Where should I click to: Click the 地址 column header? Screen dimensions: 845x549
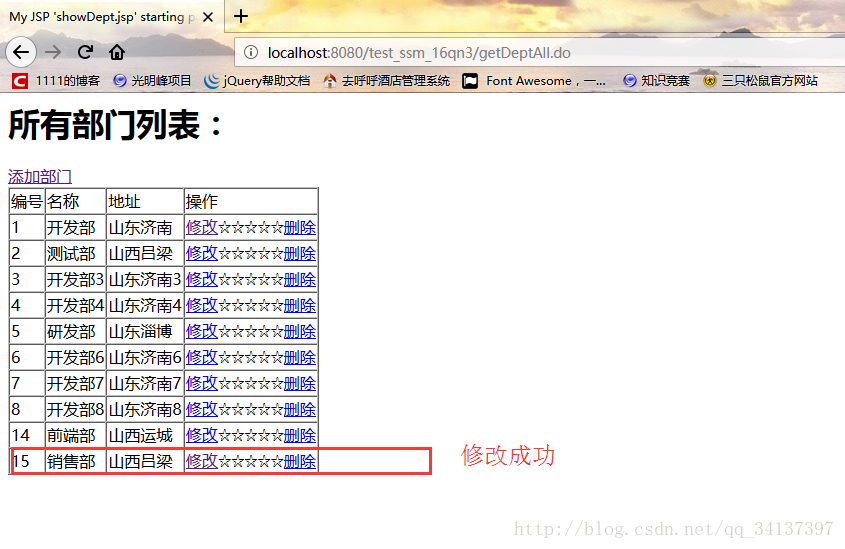tap(145, 201)
